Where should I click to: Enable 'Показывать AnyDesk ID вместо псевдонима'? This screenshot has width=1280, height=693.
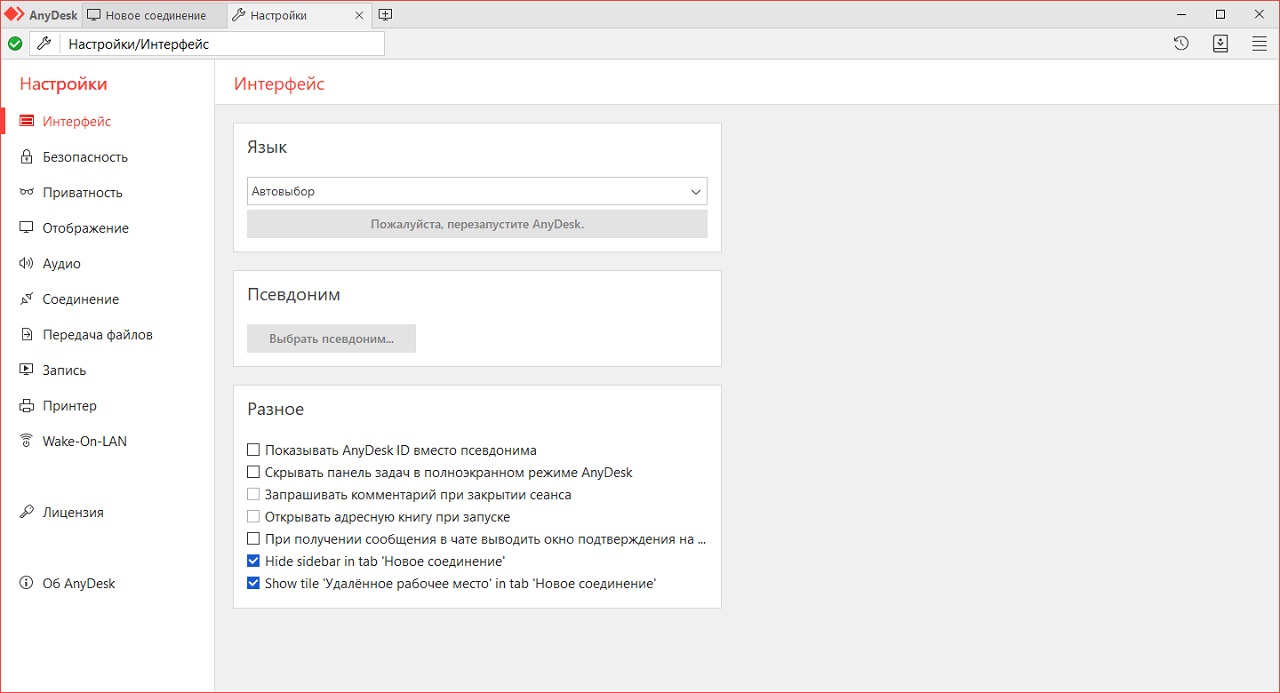click(x=254, y=451)
